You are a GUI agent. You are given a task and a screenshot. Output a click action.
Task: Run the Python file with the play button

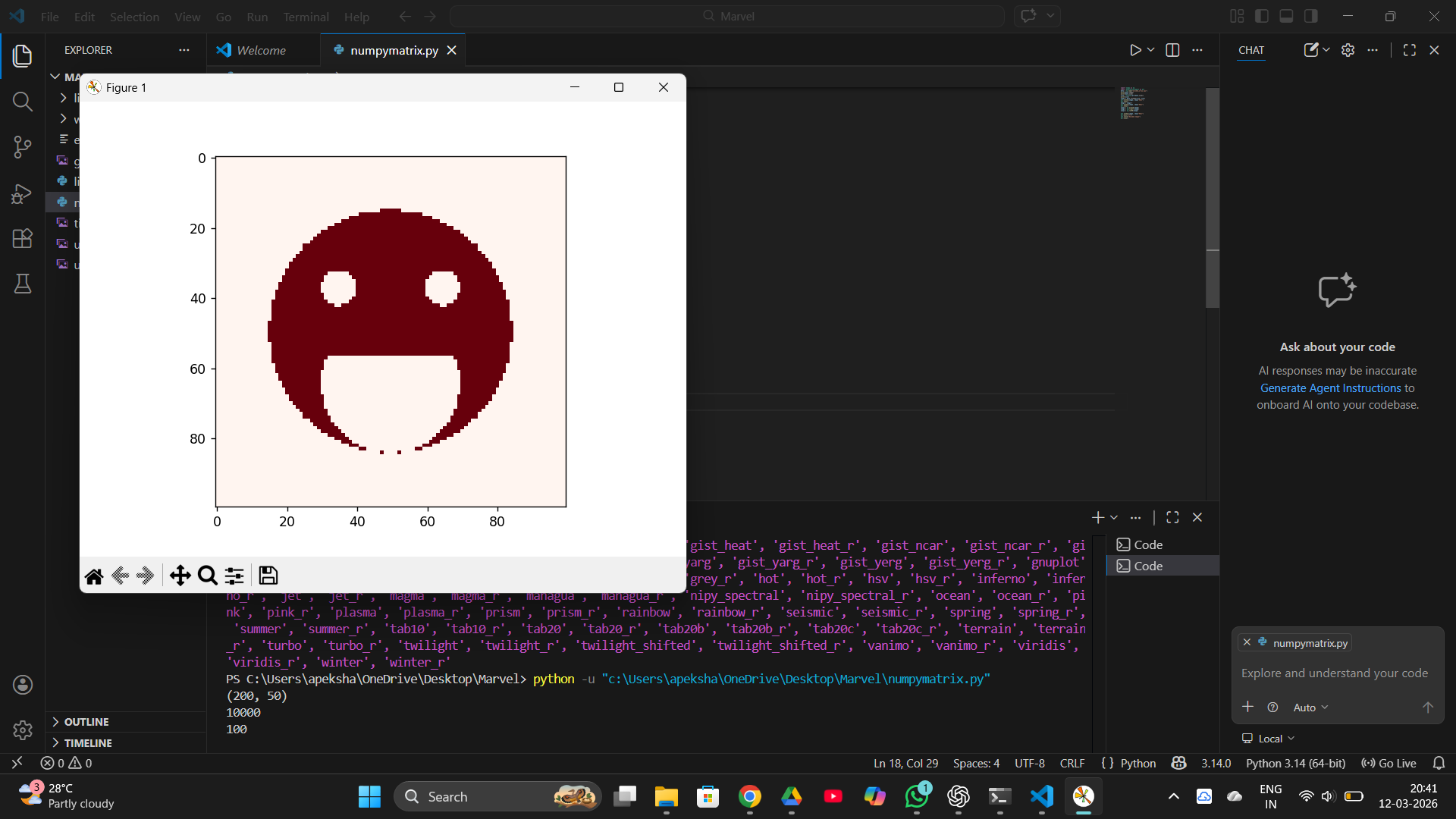tap(1135, 49)
